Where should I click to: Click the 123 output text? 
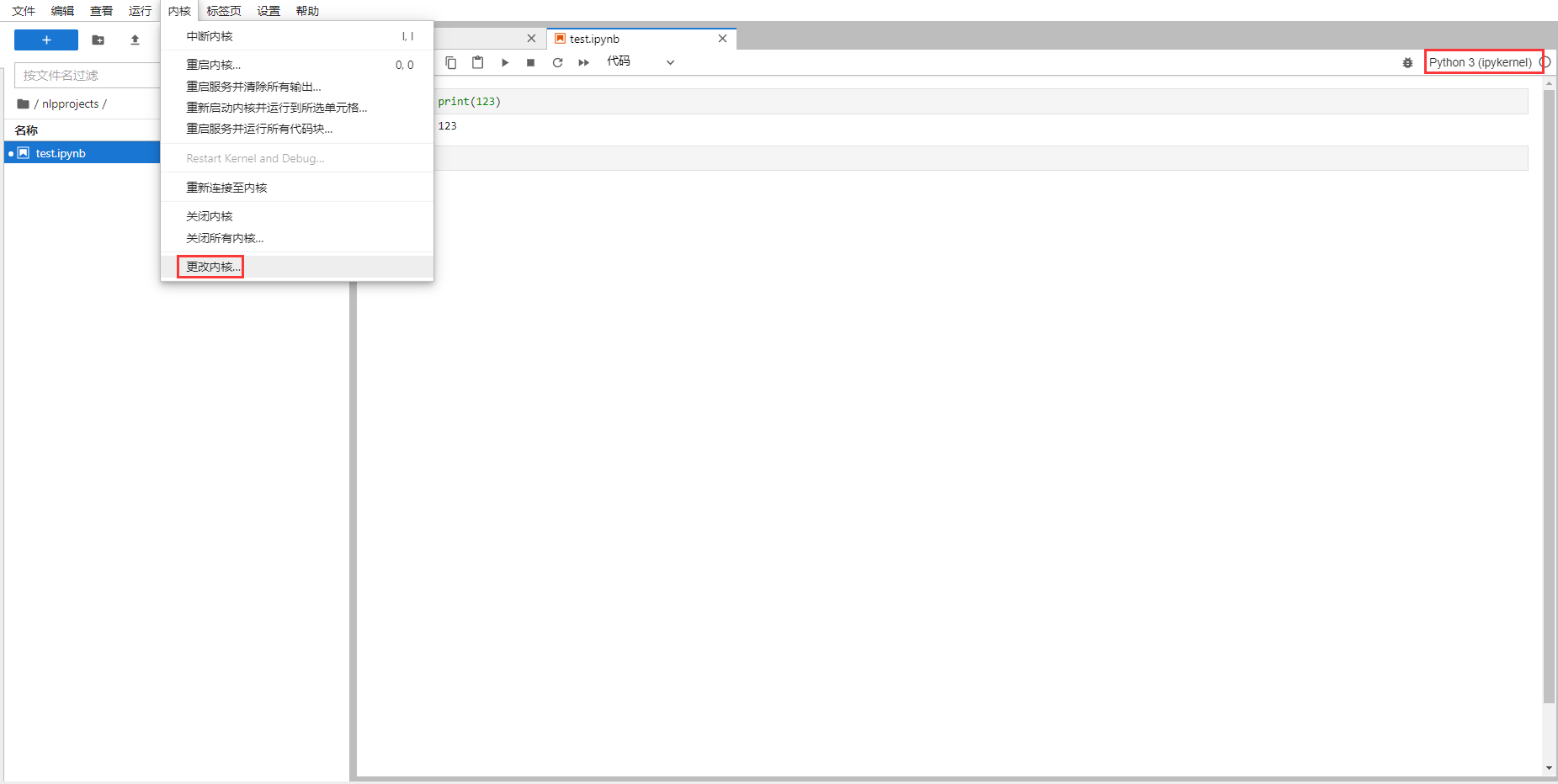[x=447, y=126]
